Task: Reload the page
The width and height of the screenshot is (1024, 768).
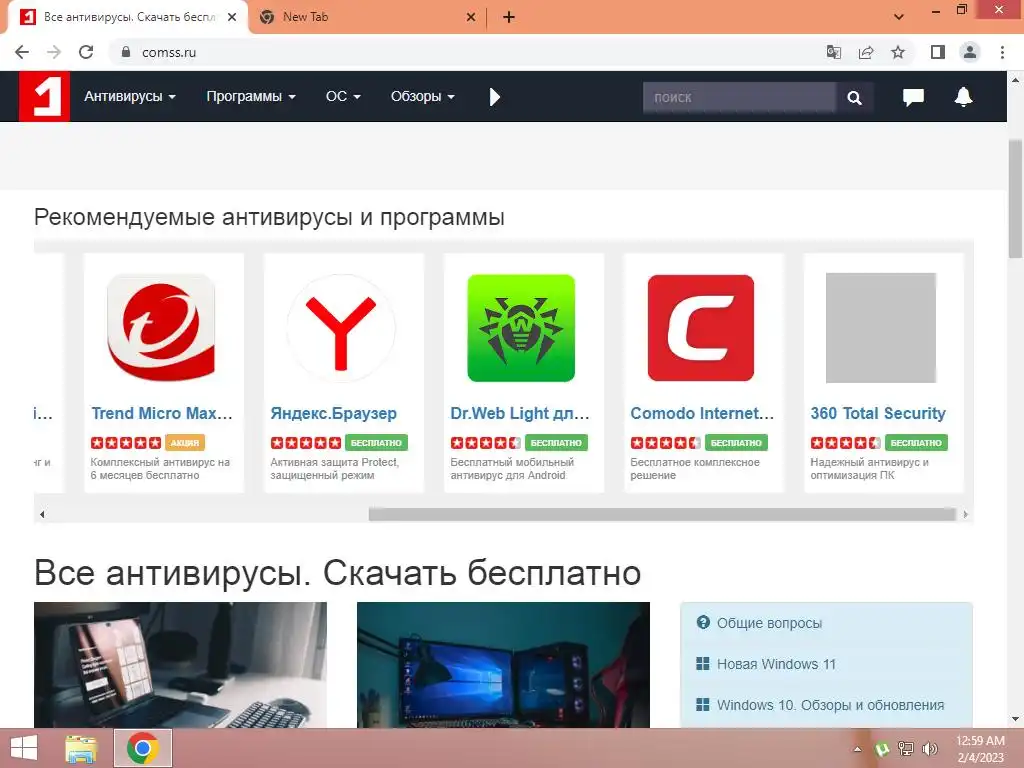Action: 86,52
